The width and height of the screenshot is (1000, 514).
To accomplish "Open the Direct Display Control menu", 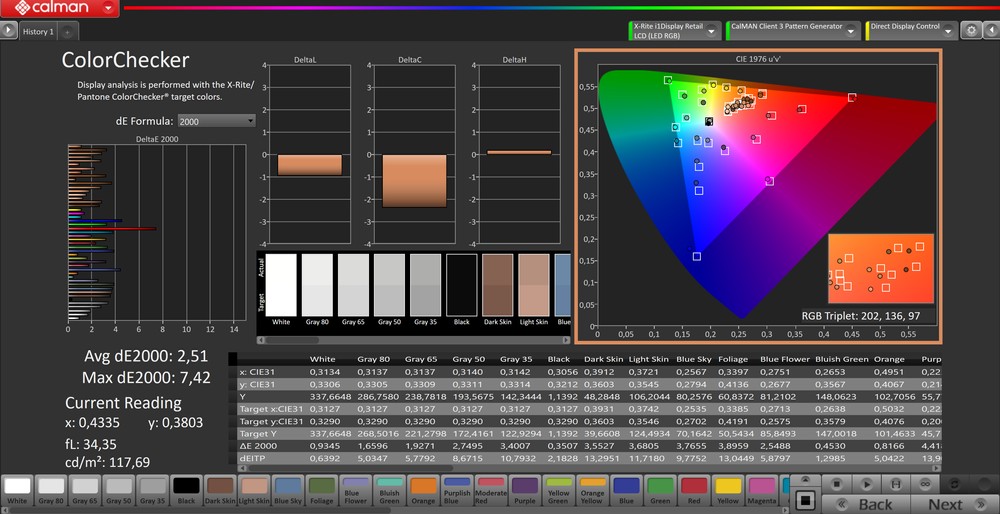I will click(x=949, y=31).
